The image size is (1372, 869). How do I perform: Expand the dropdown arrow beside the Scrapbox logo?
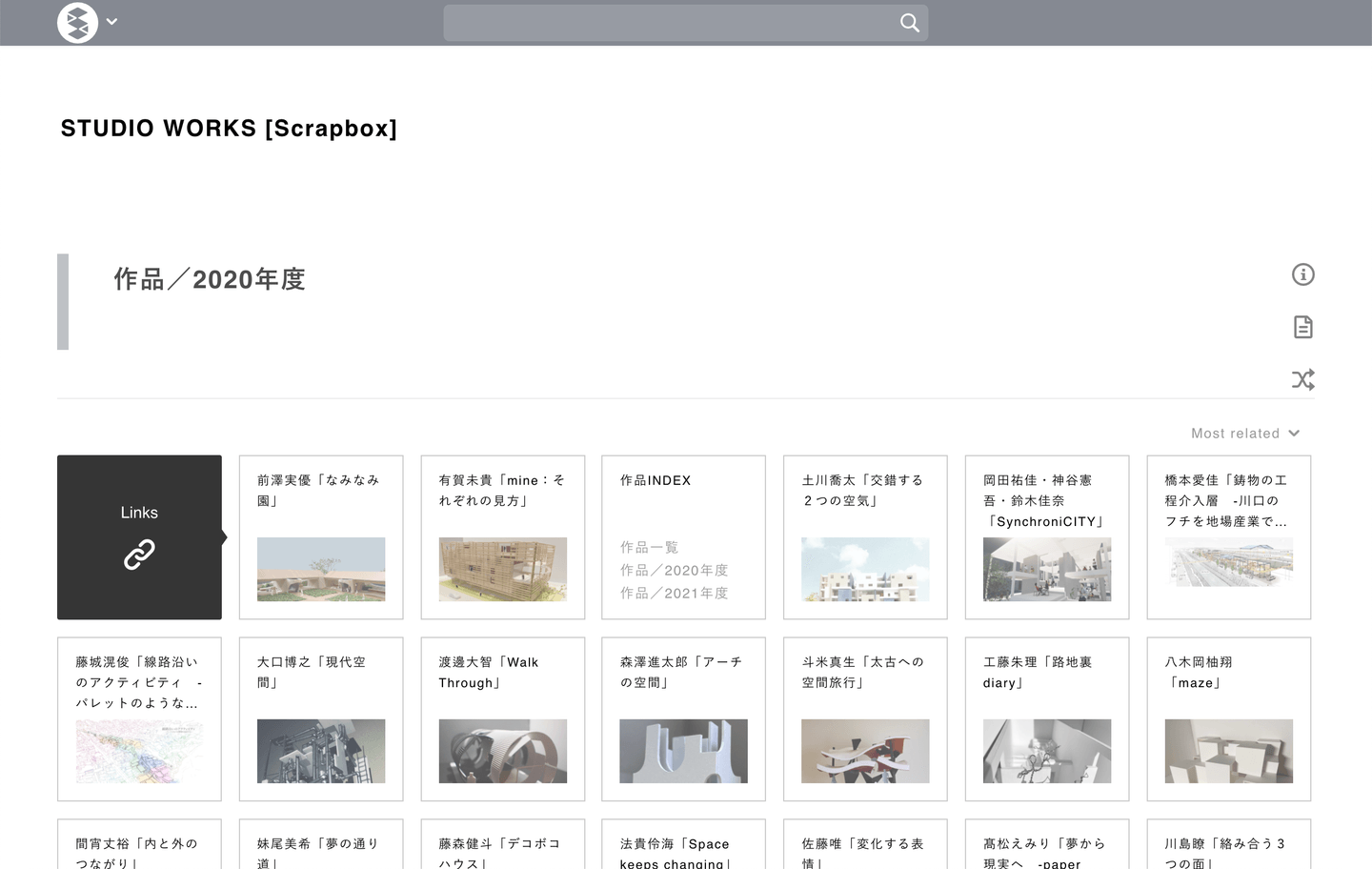click(x=111, y=22)
